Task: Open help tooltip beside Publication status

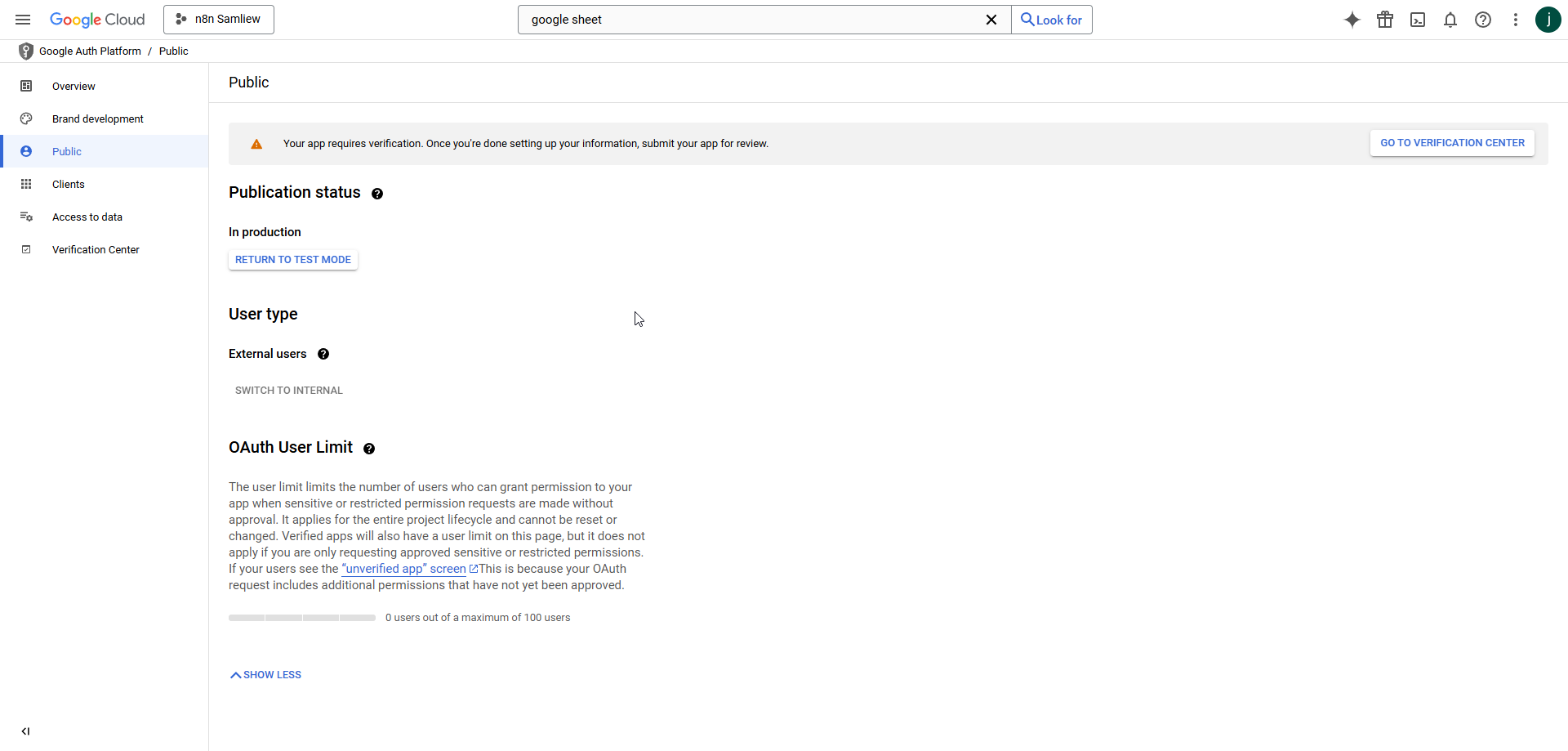Action: click(377, 194)
